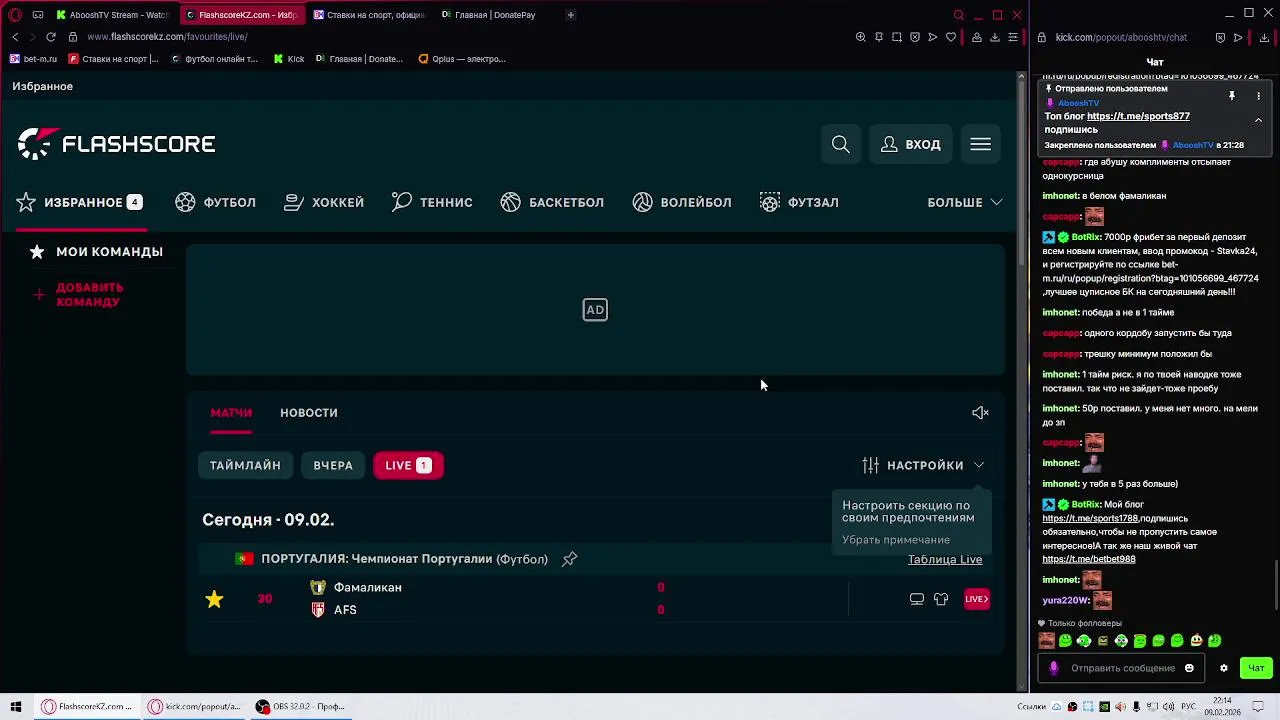Viewport: 1280px width, 720px height.
Task: Expand the Настройки settings dropdown
Action: pyautogui.click(x=923, y=465)
